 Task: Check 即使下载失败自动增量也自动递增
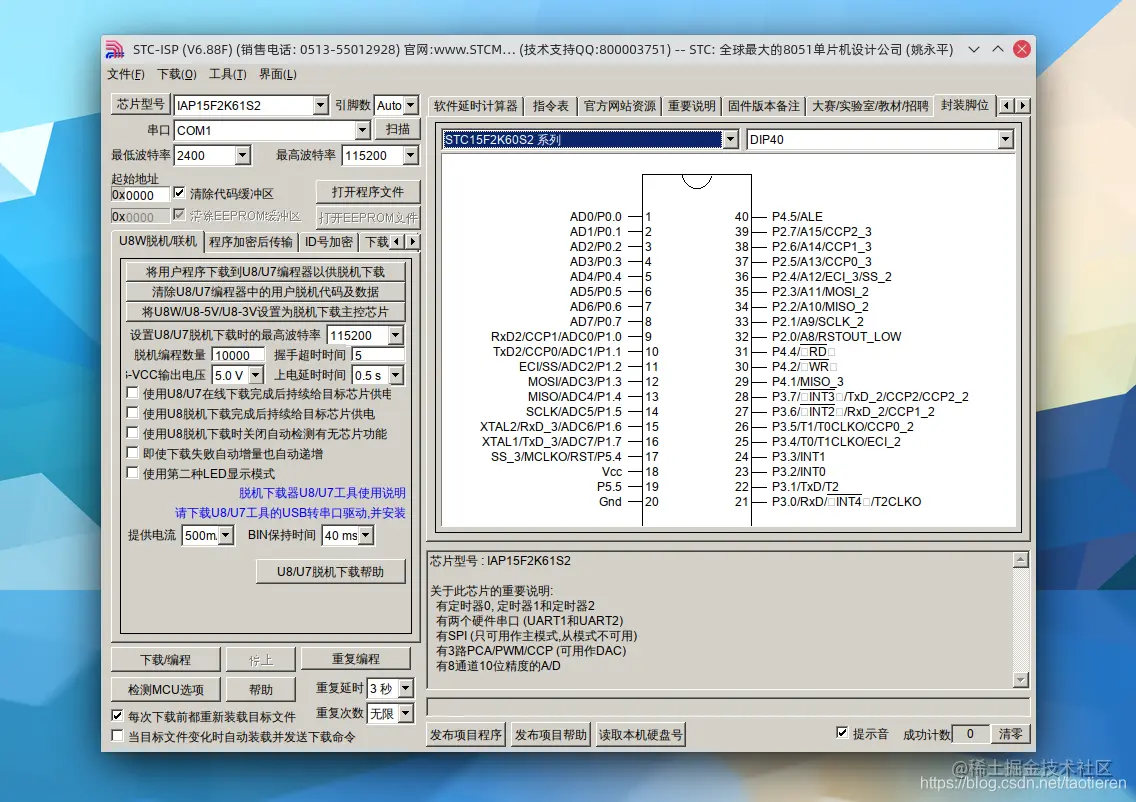pos(132,453)
